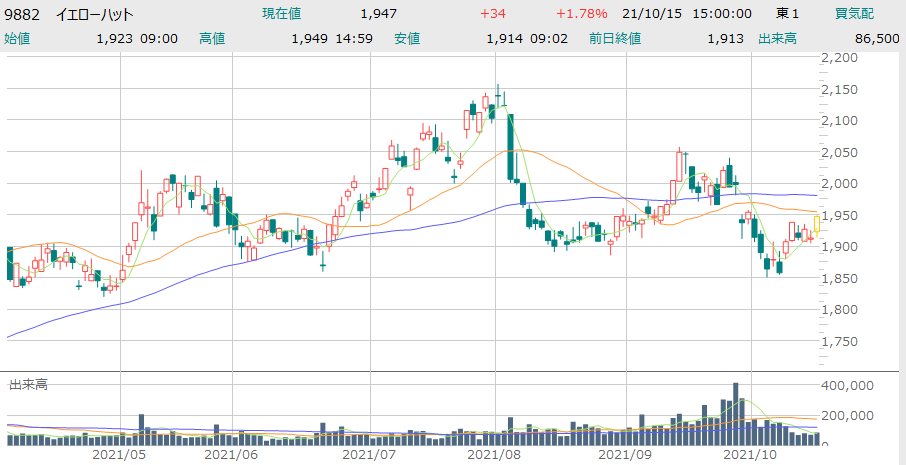Select the 東1 market label
The width and height of the screenshot is (906, 465).
point(788,14)
